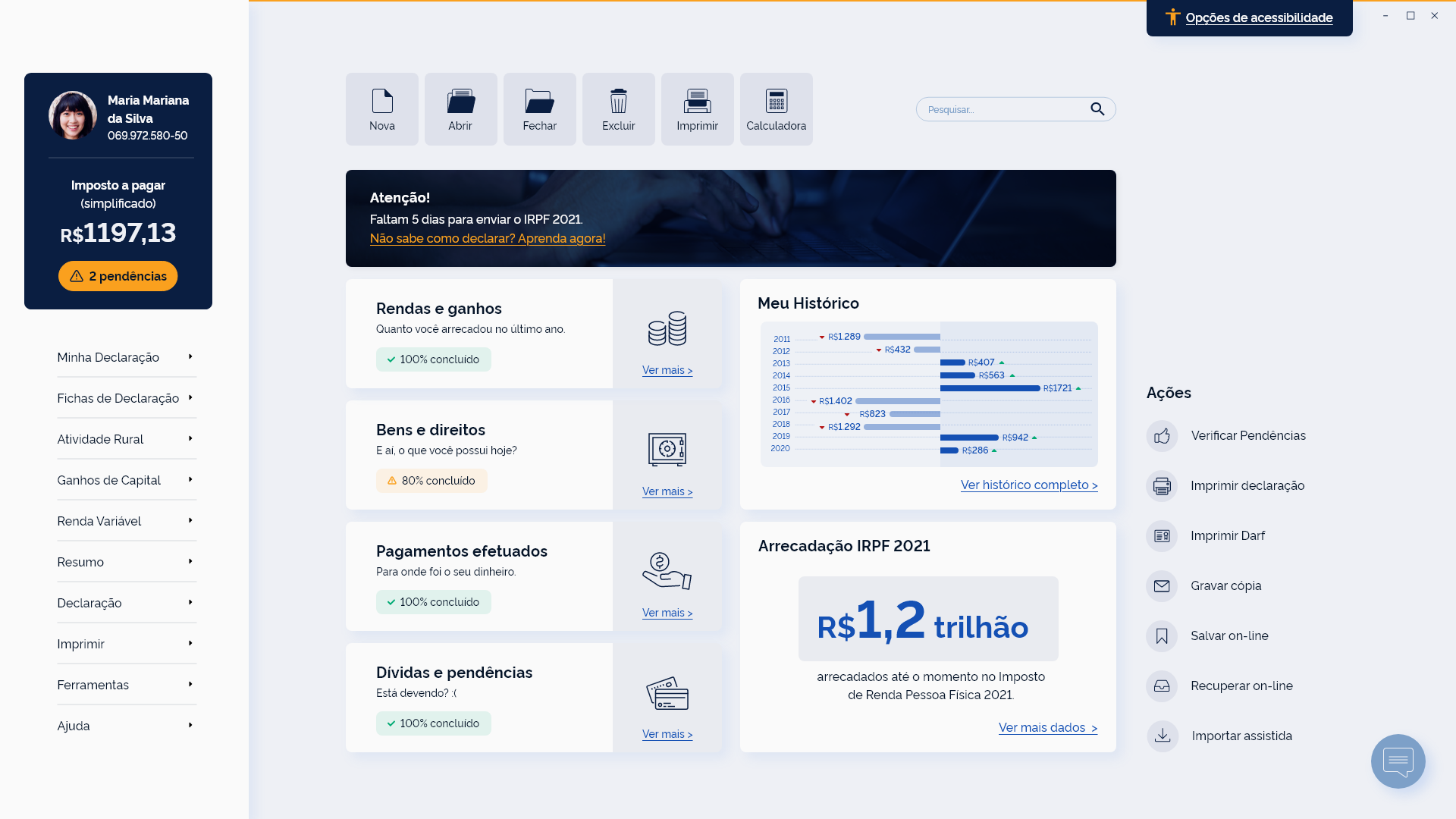Open Opções de acessibilidade

[1258, 17]
